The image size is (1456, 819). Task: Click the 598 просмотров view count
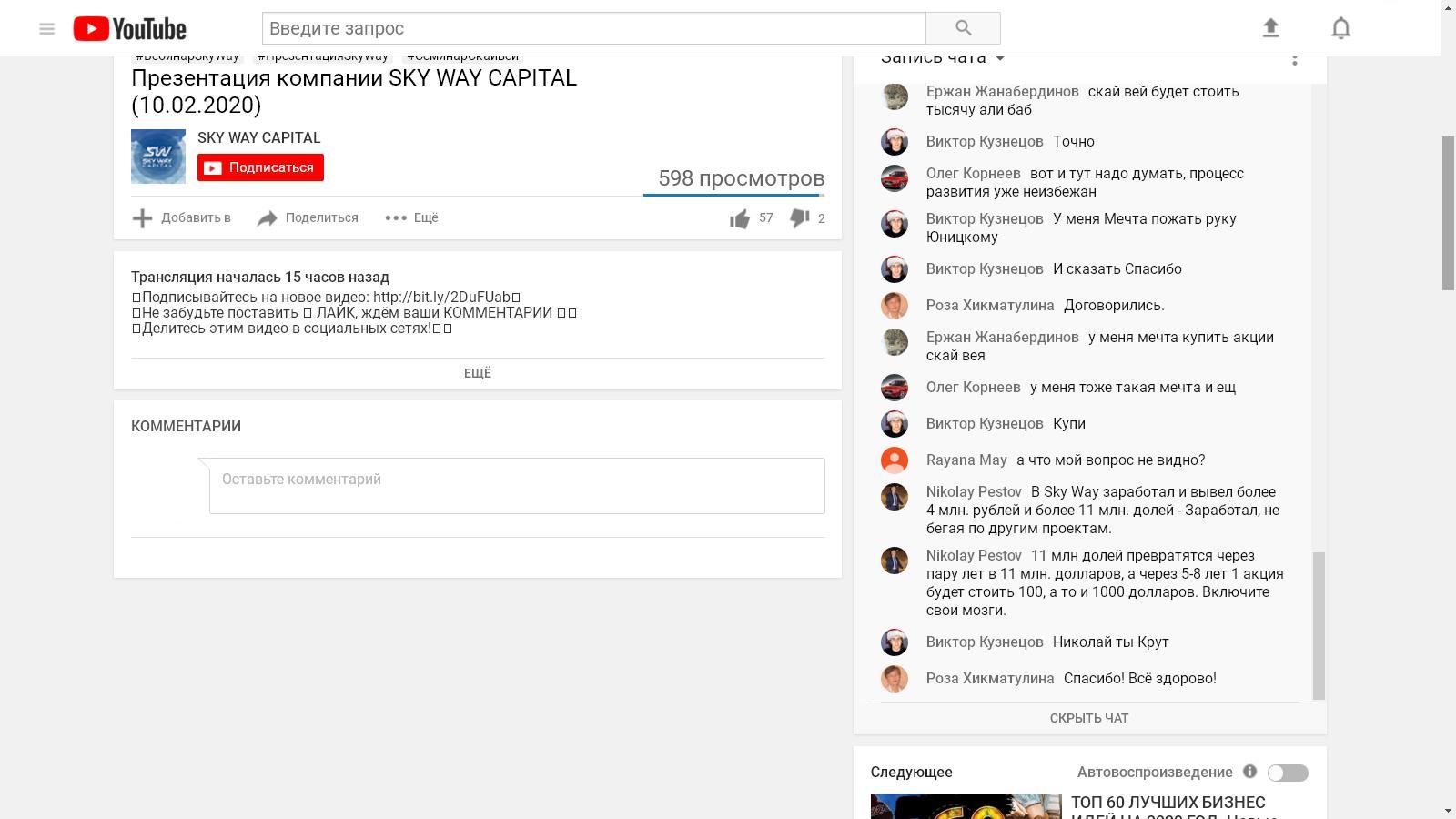tap(742, 178)
